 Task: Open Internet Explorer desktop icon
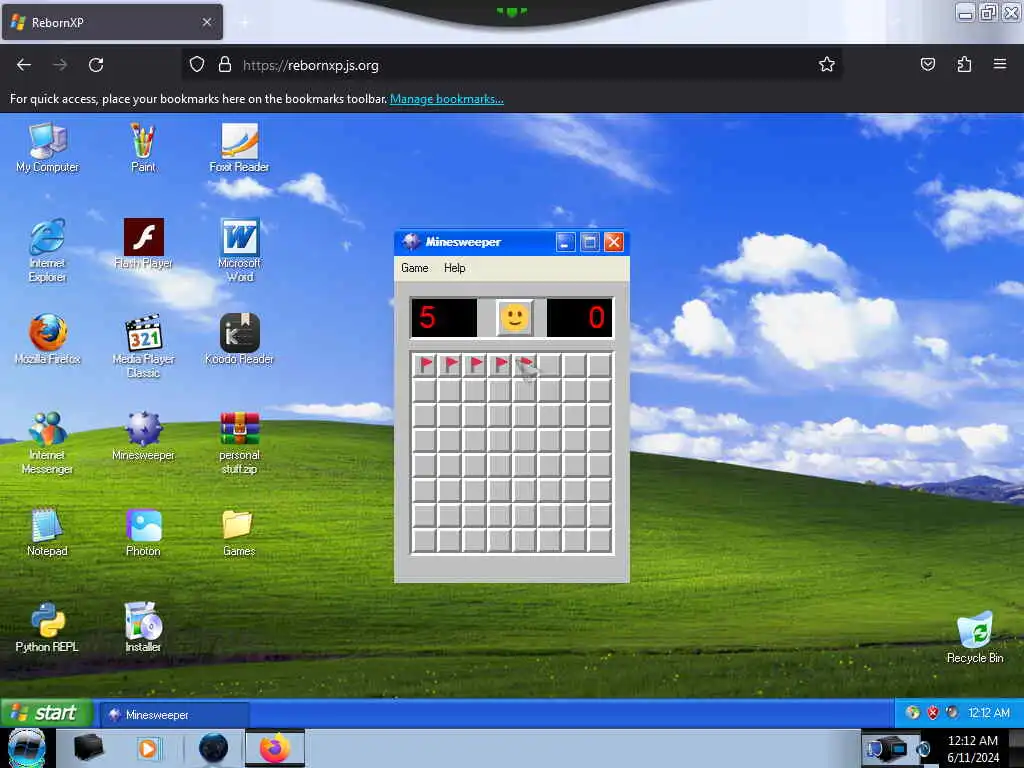[x=47, y=249]
